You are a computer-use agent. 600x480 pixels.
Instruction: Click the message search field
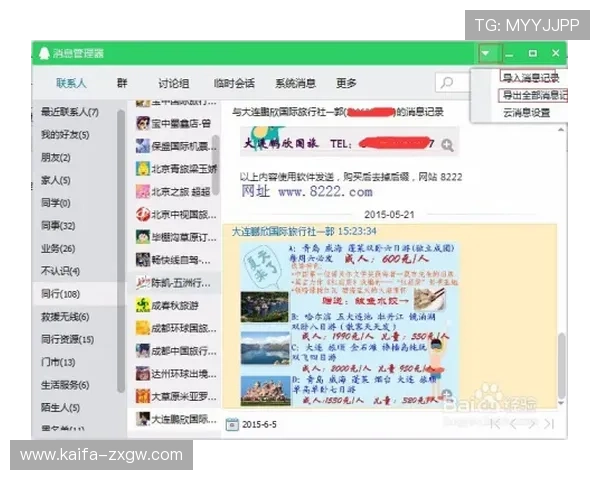(x=452, y=82)
